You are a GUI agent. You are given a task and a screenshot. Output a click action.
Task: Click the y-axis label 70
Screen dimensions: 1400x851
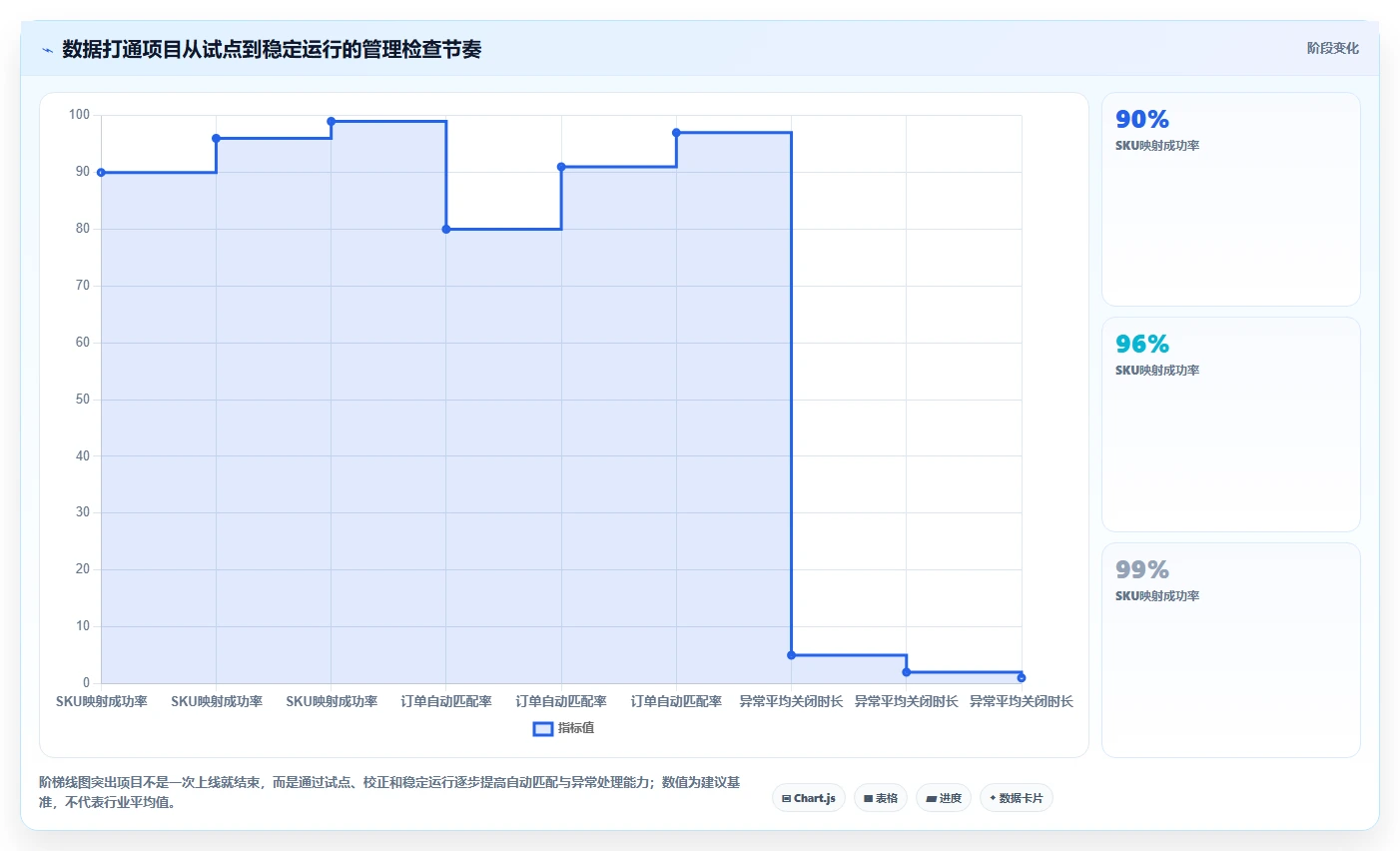click(83, 286)
